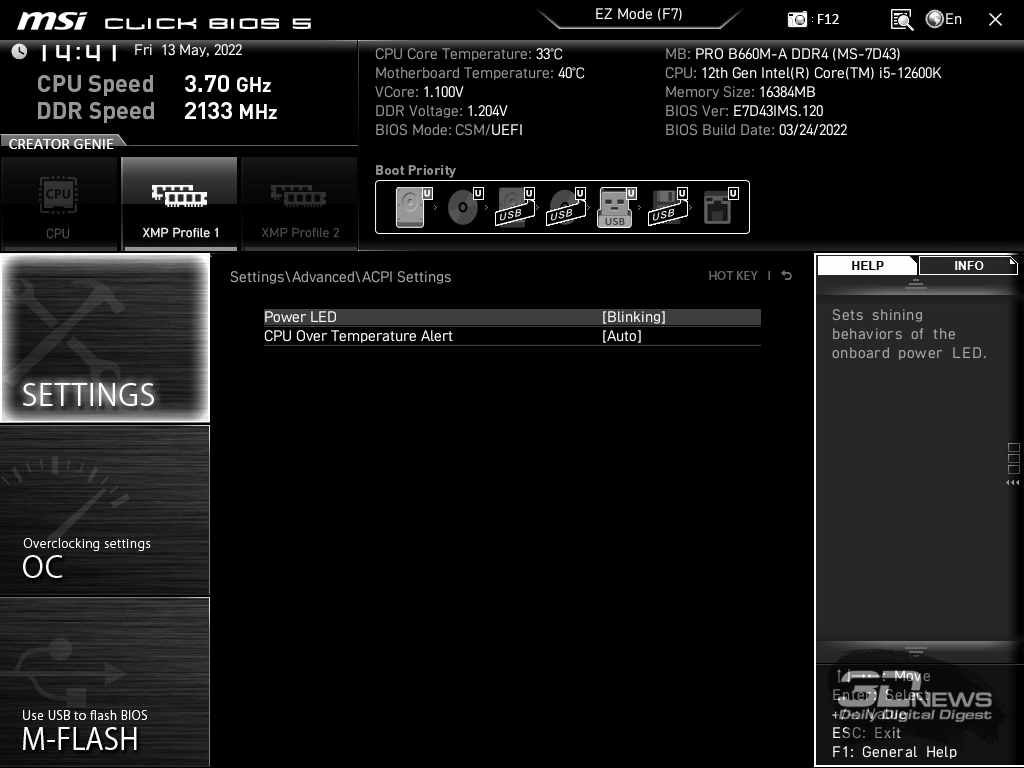Select the USB hard disk boot device
Image resolution: width=1024 pixels, height=768 pixels.
tap(515, 207)
